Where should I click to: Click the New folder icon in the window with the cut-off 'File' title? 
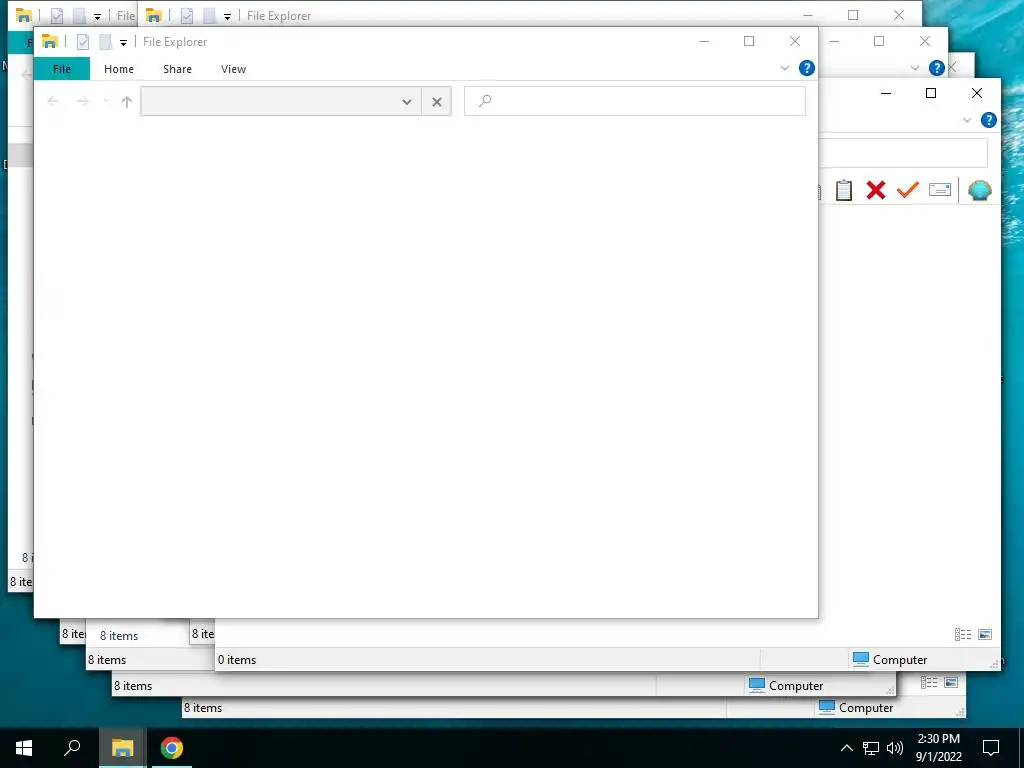pos(79,16)
